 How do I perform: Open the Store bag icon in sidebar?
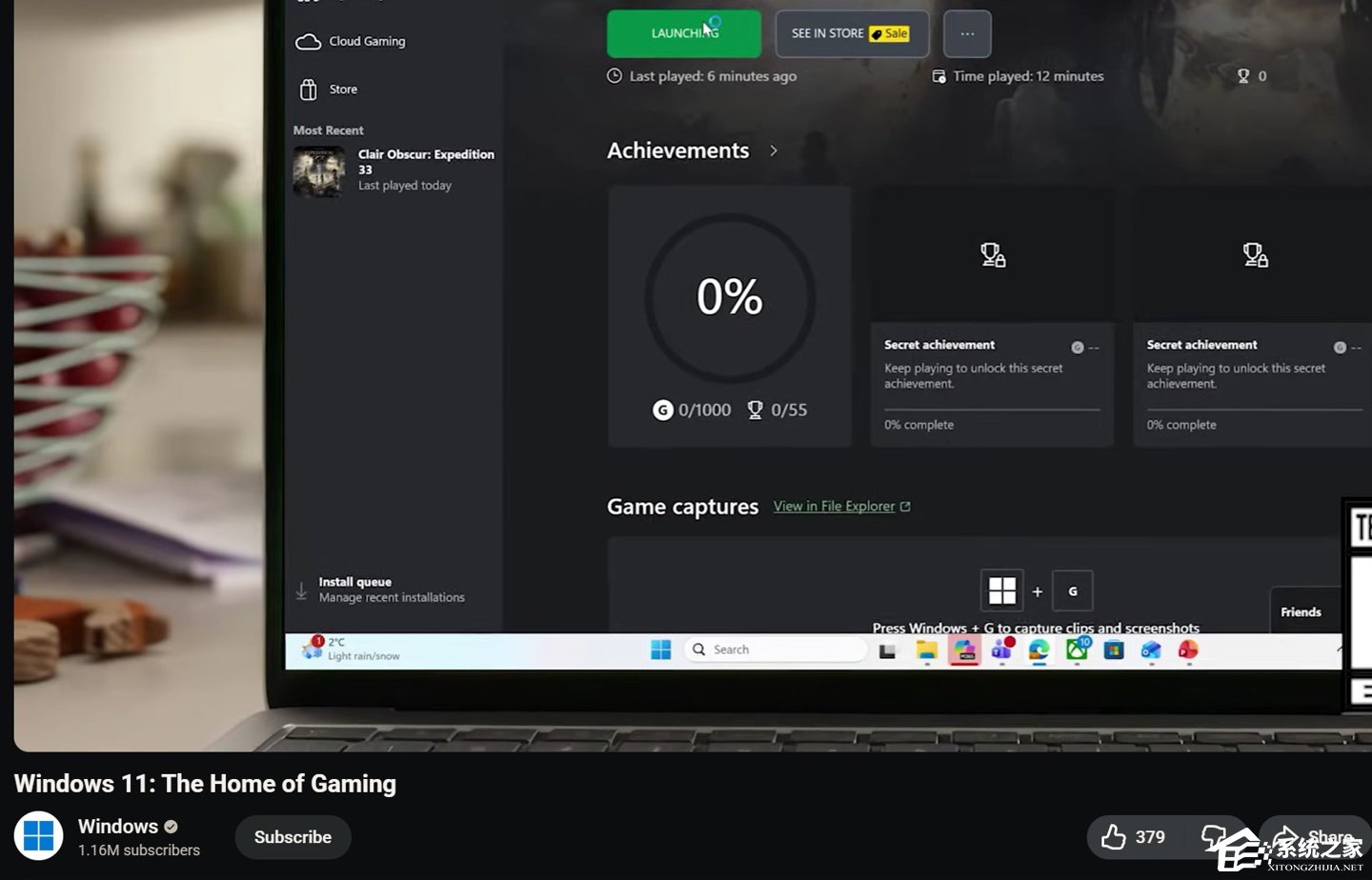point(308,90)
